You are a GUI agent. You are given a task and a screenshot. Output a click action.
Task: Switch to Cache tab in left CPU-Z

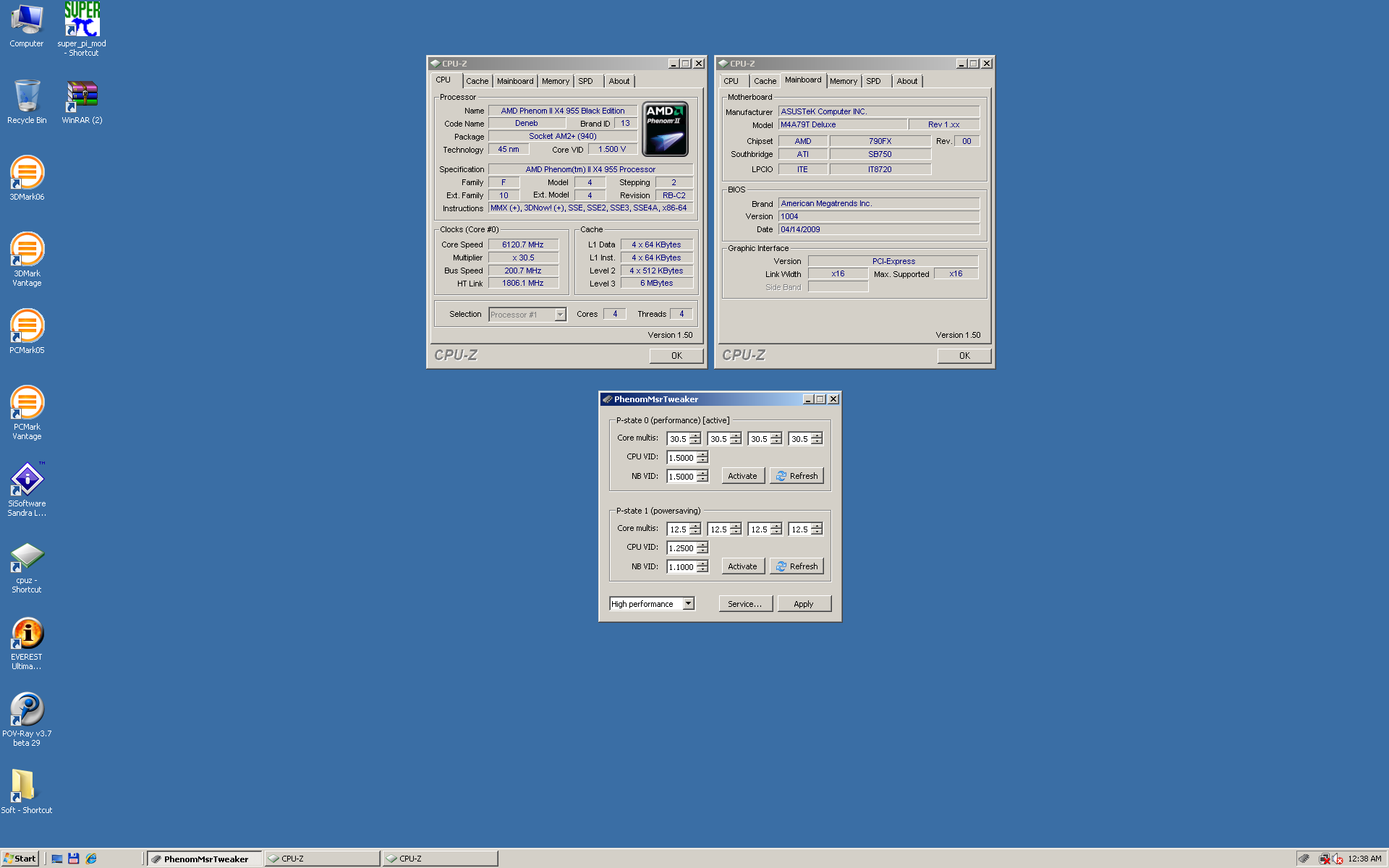tap(477, 81)
